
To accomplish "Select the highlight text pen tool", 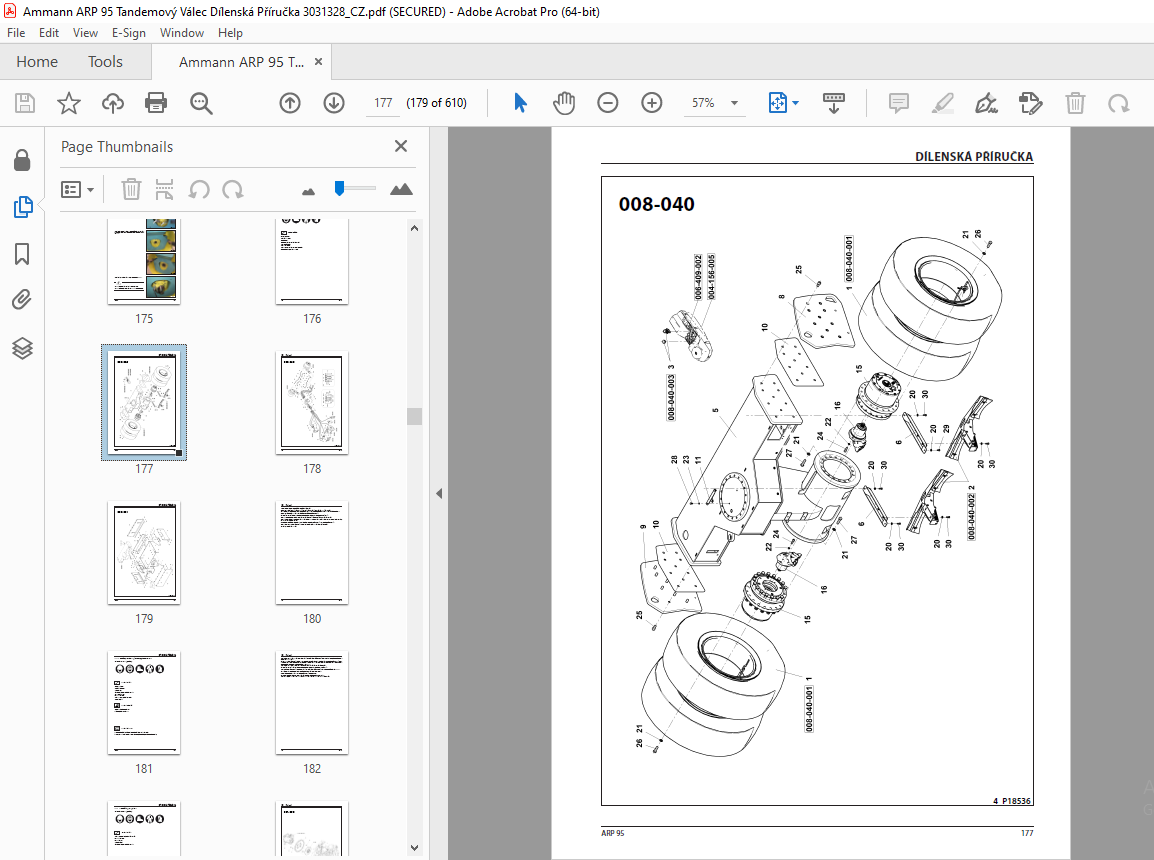I will 943,103.
